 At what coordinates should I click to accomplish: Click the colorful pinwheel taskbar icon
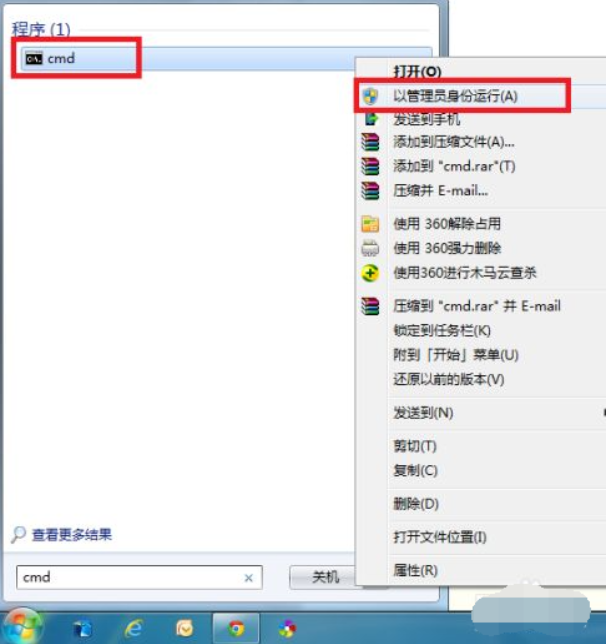(287, 628)
